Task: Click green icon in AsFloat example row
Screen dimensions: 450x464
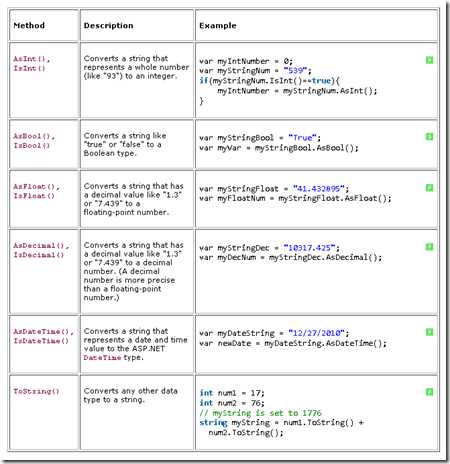Action: pos(429,188)
